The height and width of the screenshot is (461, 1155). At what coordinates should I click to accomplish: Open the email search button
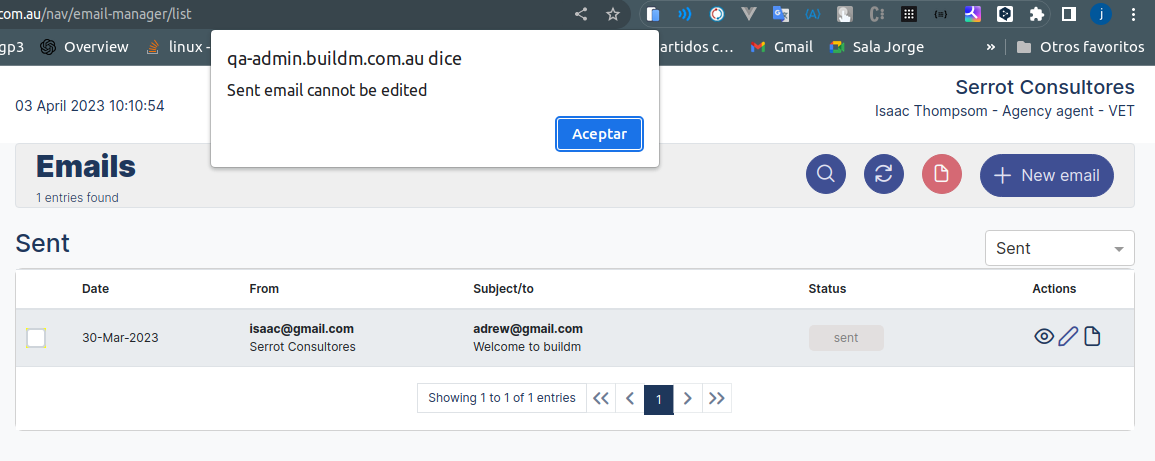[x=826, y=175]
